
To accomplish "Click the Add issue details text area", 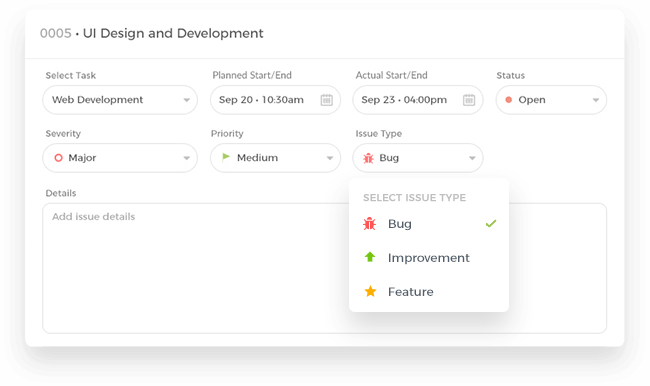I will [x=325, y=268].
